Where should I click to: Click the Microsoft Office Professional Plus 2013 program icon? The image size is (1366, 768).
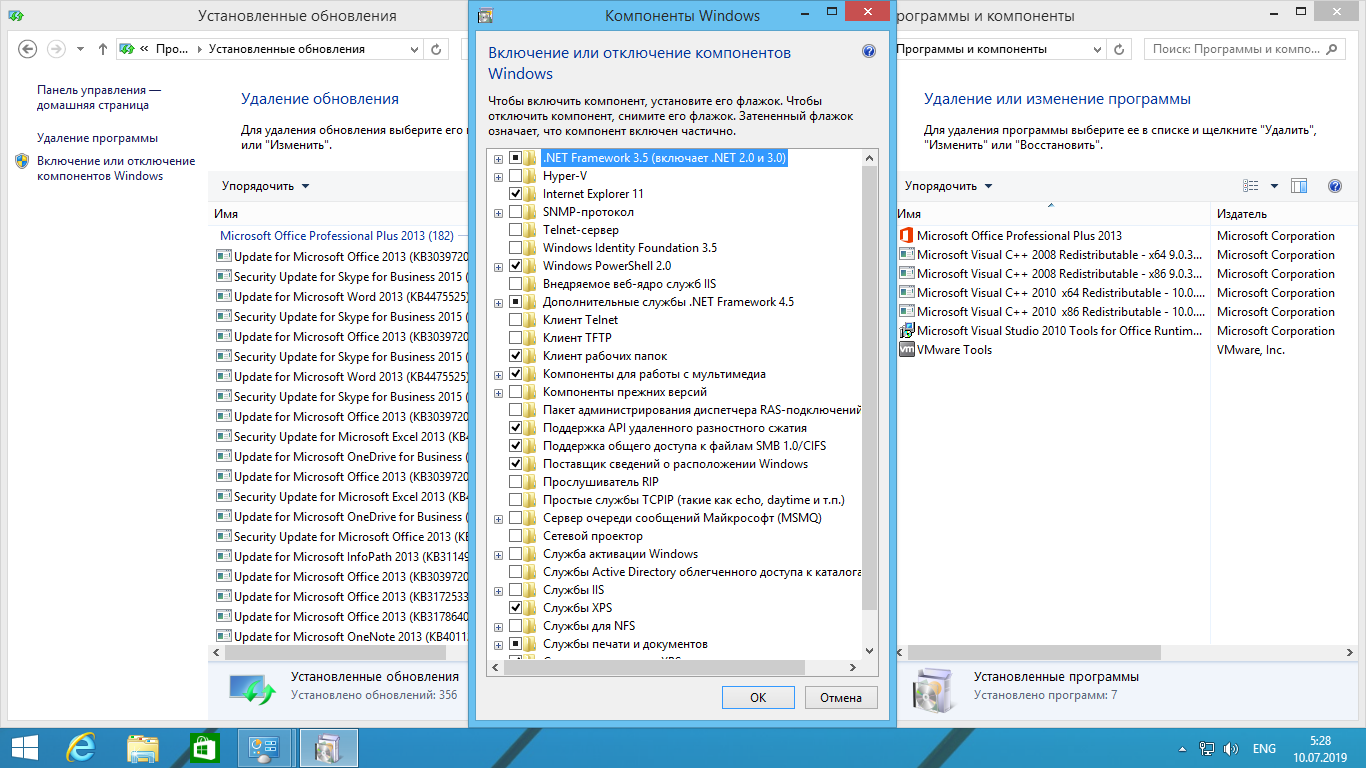coord(907,236)
